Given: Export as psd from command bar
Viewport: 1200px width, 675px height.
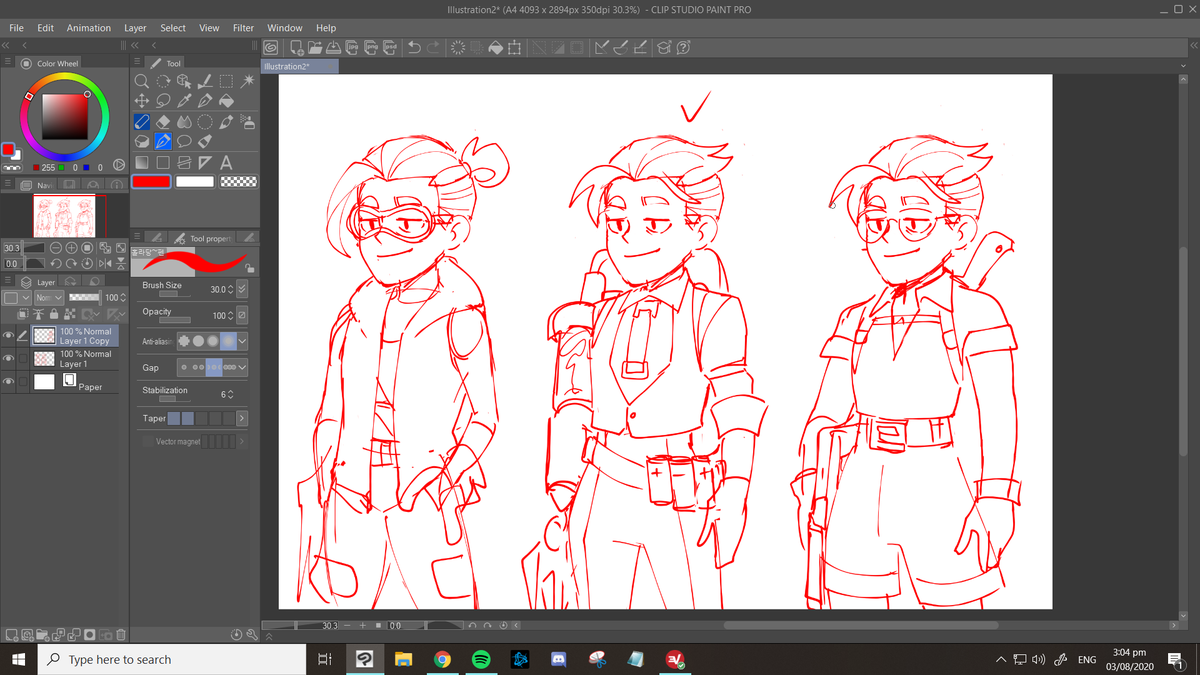Looking at the screenshot, I should pyautogui.click(x=390, y=47).
